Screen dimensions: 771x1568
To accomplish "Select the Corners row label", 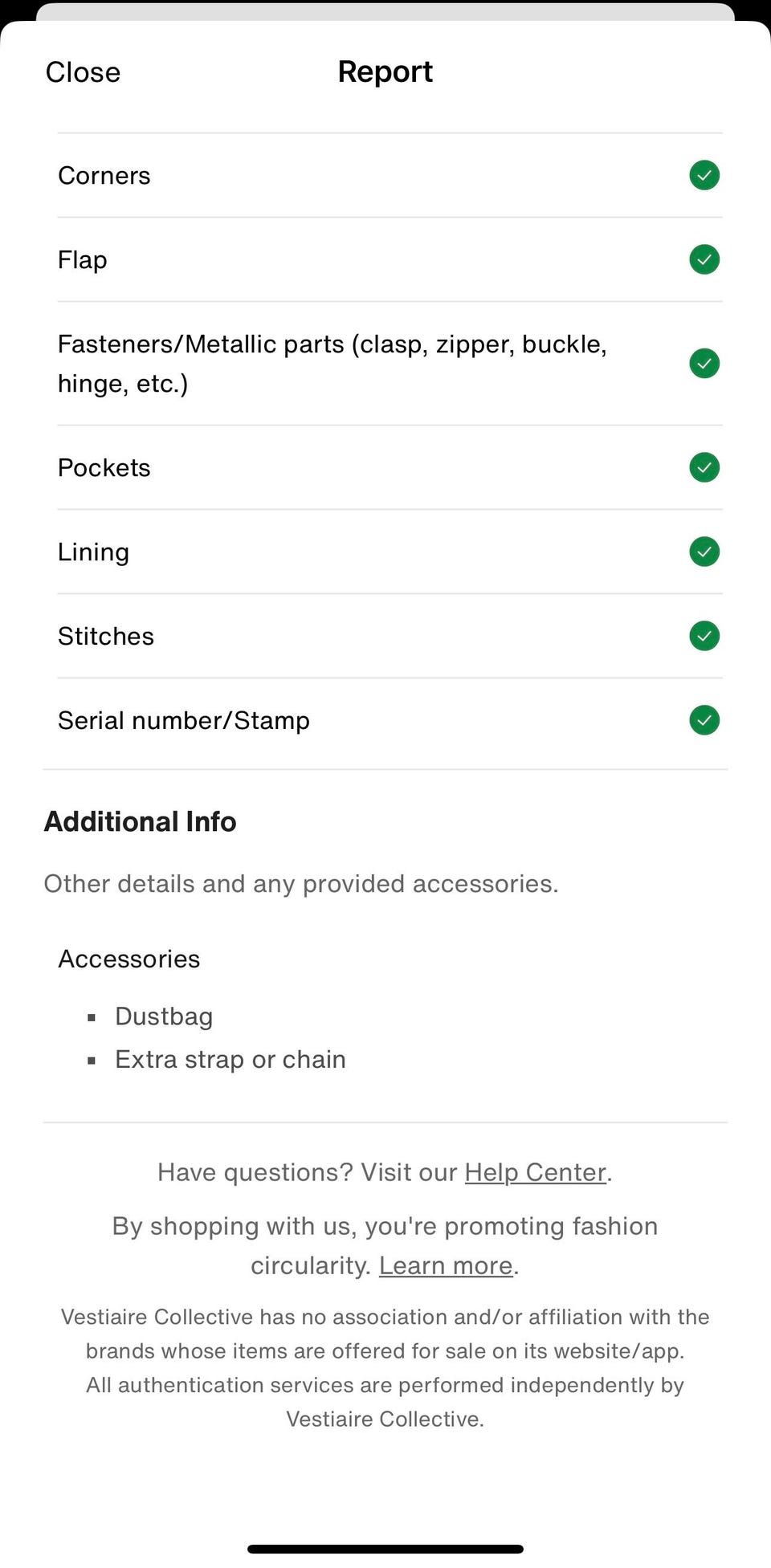I will 104,176.
